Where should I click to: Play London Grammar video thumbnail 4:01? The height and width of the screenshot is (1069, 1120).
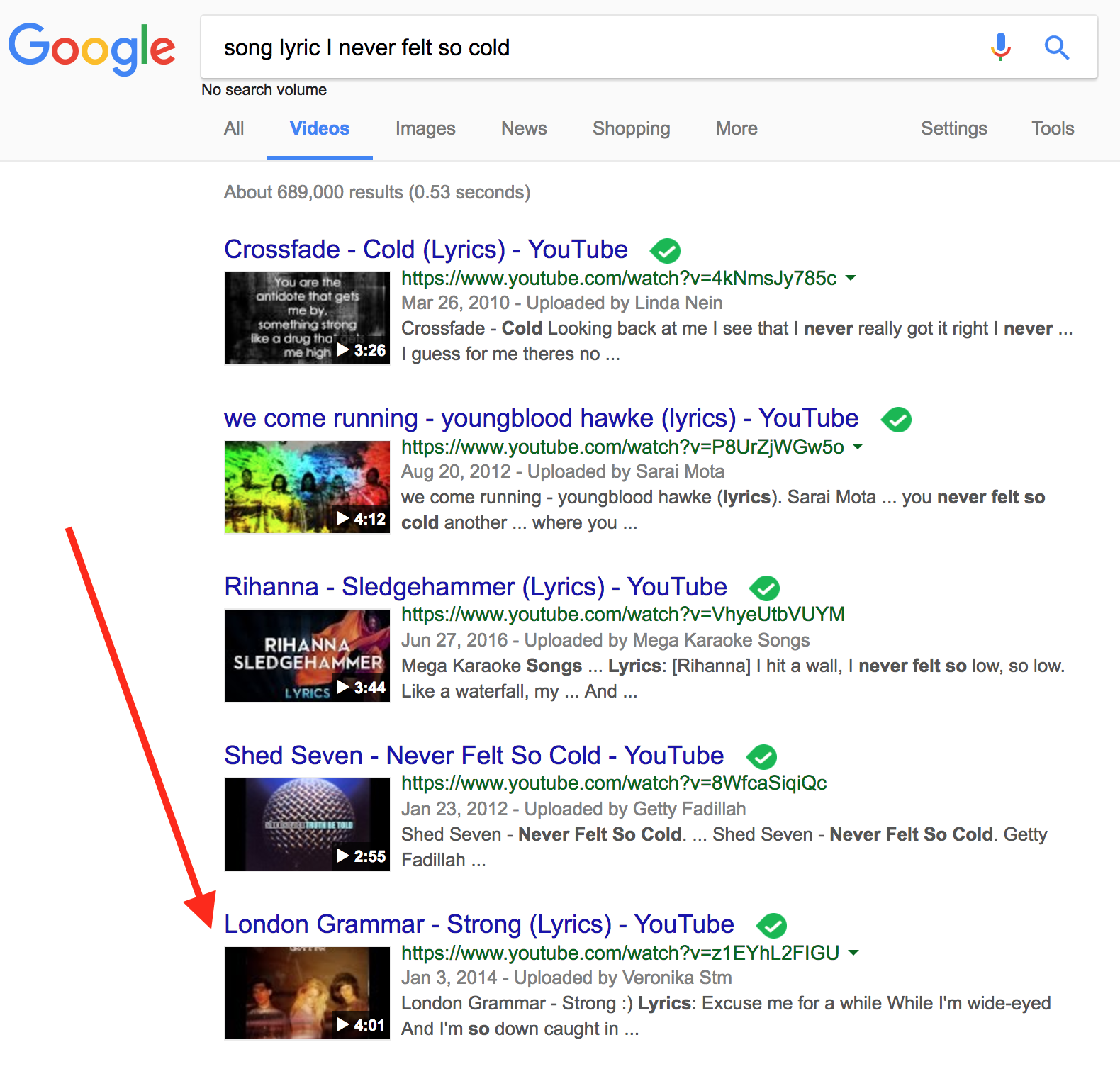point(308,993)
